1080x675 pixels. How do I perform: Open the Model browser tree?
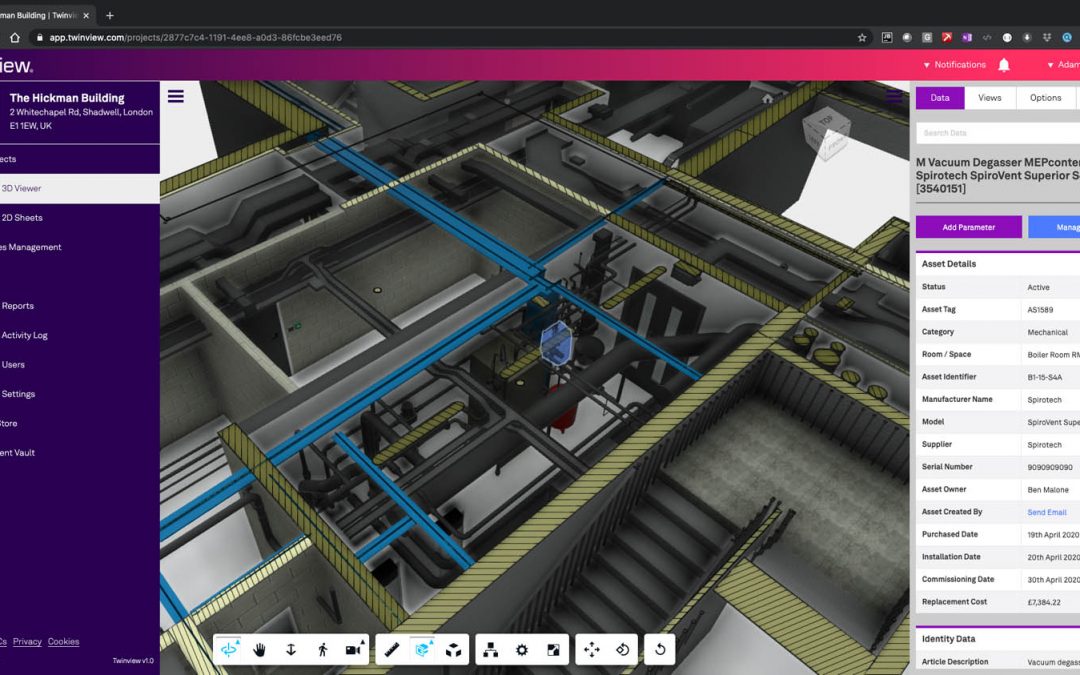(490, 650)
